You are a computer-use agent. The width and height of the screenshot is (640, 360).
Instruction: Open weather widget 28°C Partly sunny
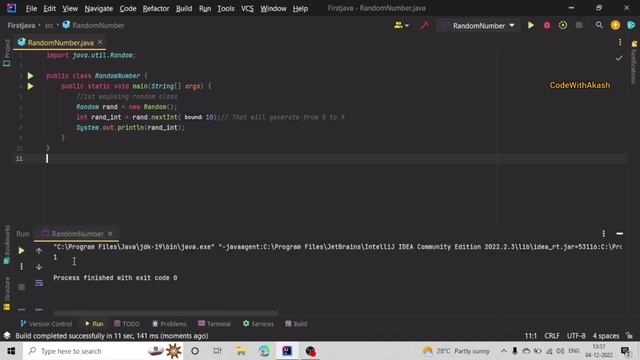click(456, 351)
